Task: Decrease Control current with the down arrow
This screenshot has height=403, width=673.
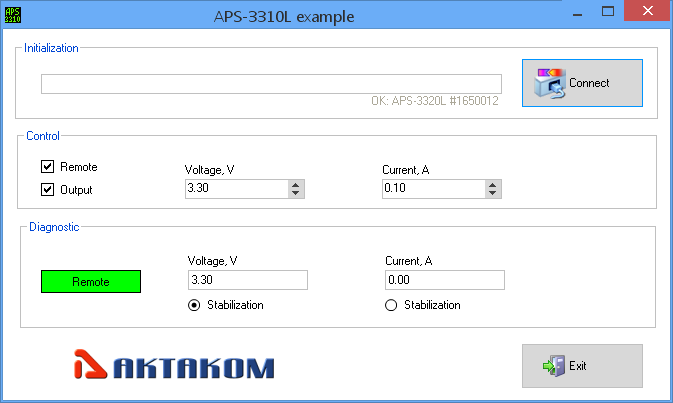Action: click(x=493, y=194)
